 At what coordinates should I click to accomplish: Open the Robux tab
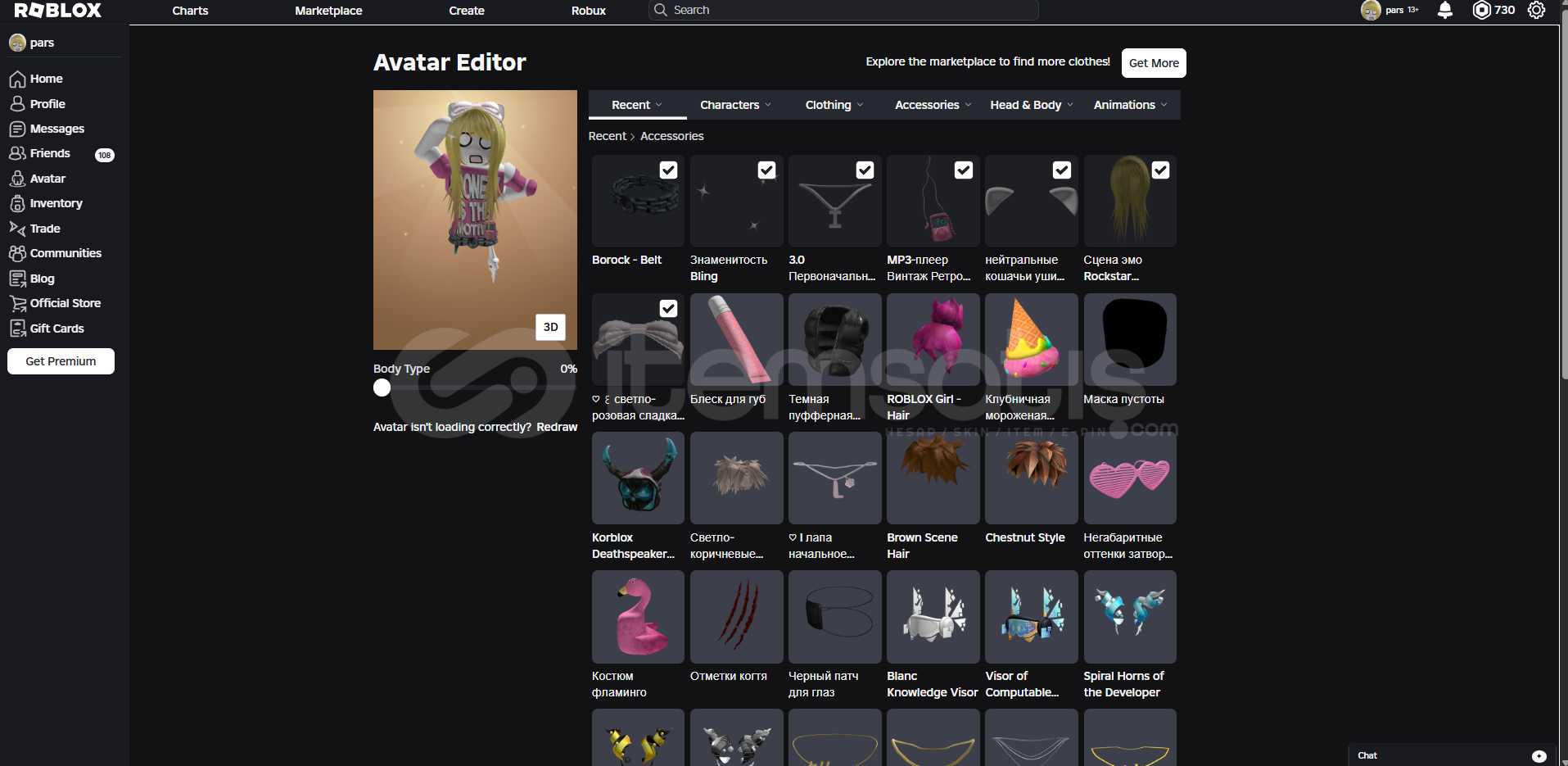[589, 11]
